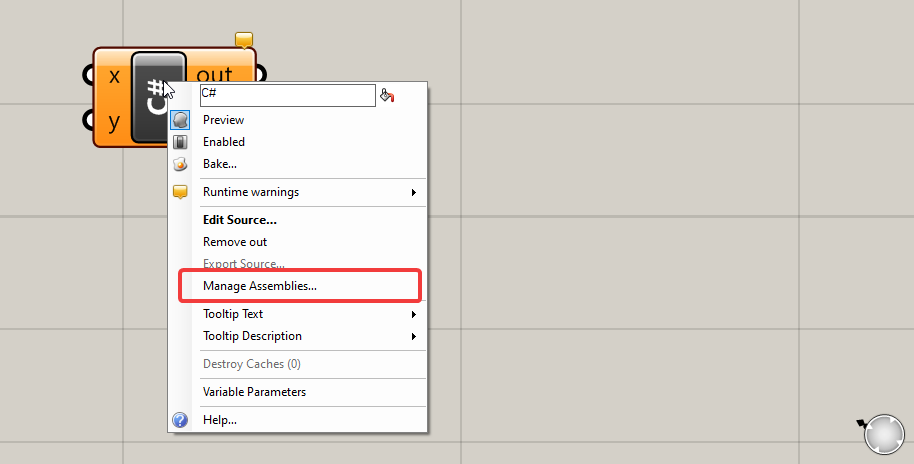Toggle the Enabled option

(x=224, y=142)
